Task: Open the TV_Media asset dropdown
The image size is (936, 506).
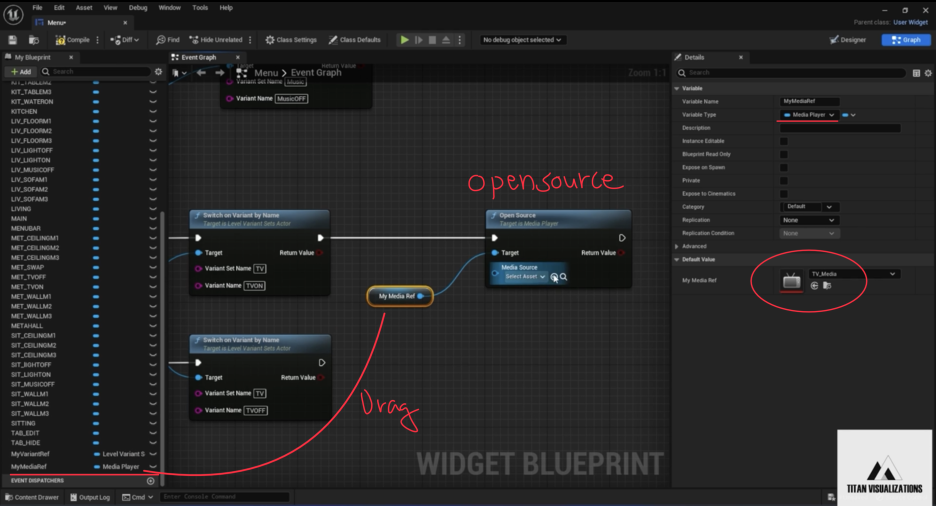Action: pos(854,274)
